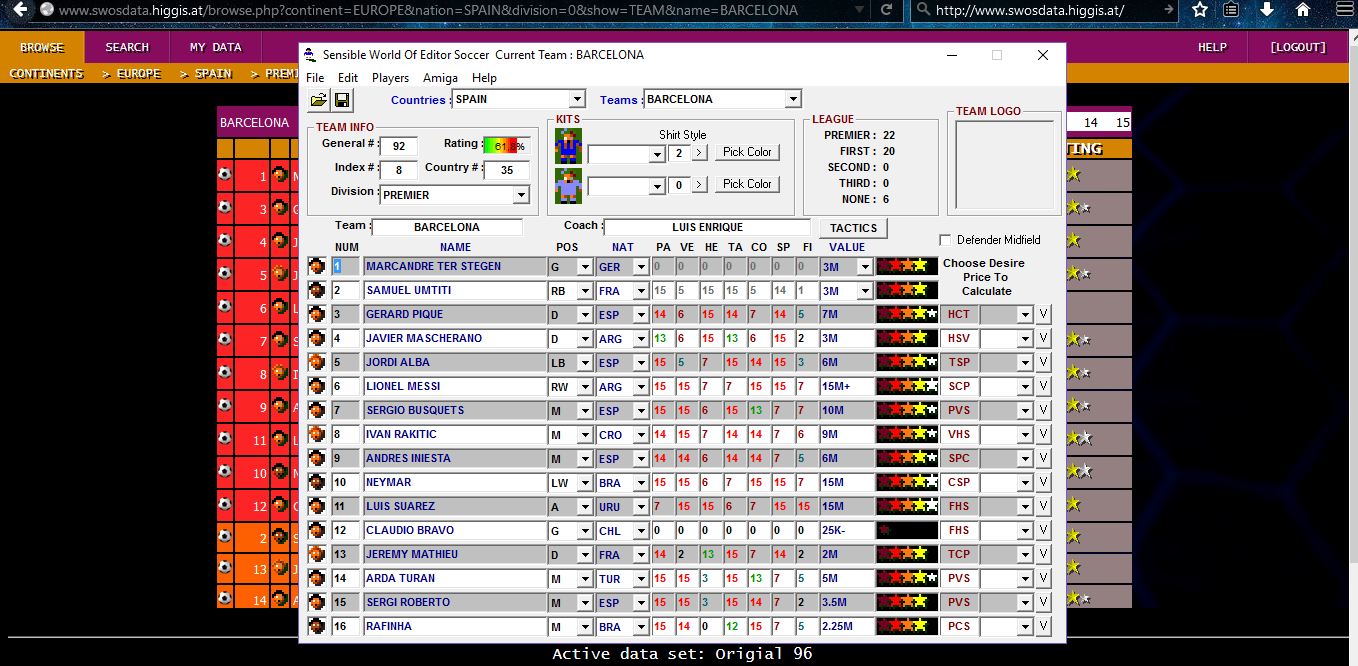Expand the Division dropdown set to PREMIER
This screenshot has height=666, width=1358.
[521, 195]
